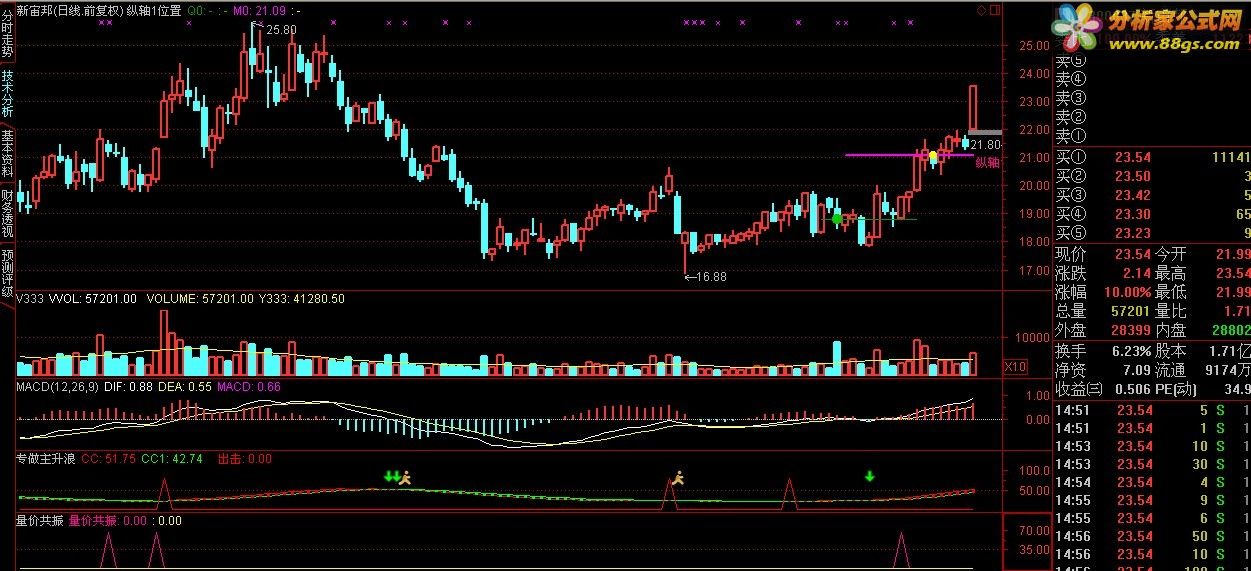1251x571 pixels.
Task: Click the 净资 7.09 value
Action: pyautogui.click(x=1137, y=370)
